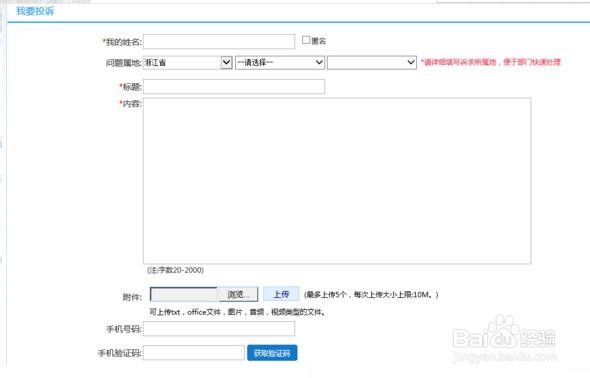Click the 我的姓名 name input field

point(219,41)
